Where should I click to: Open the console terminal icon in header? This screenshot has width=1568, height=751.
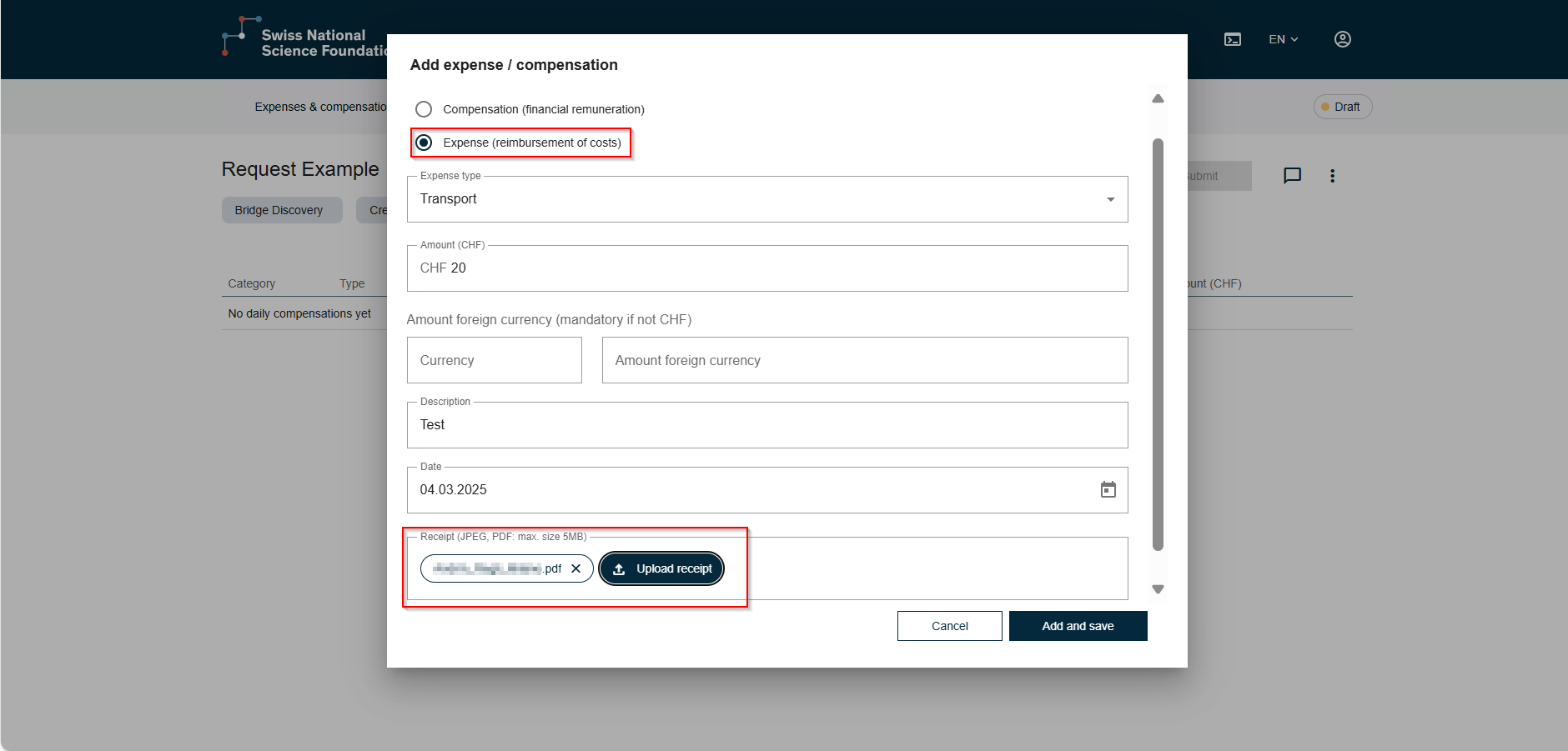pos(1232,39)
